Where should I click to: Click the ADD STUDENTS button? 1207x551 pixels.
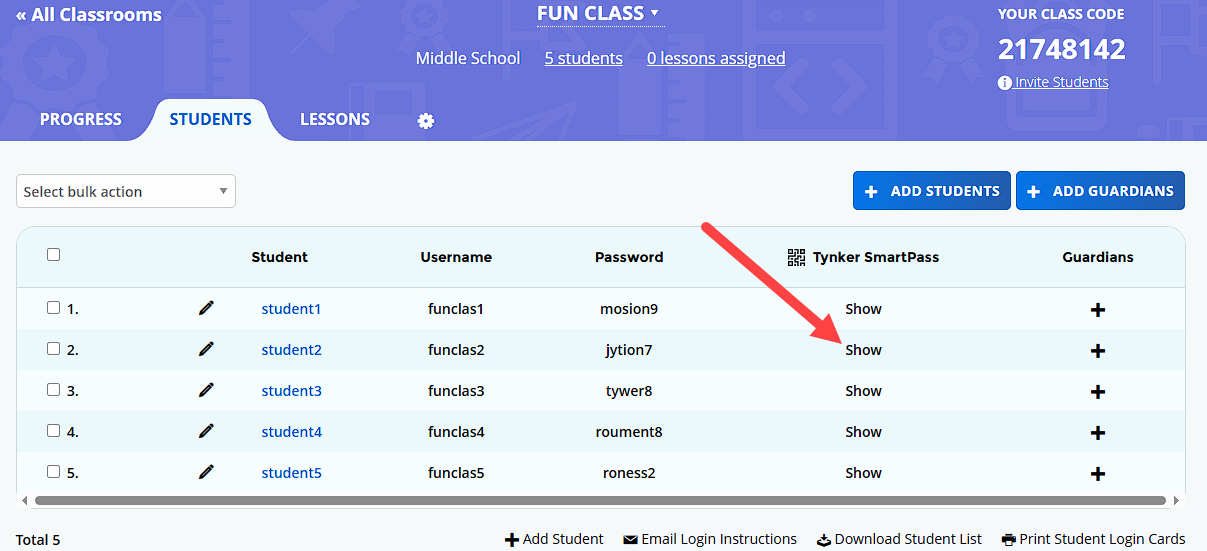(932, 191)
